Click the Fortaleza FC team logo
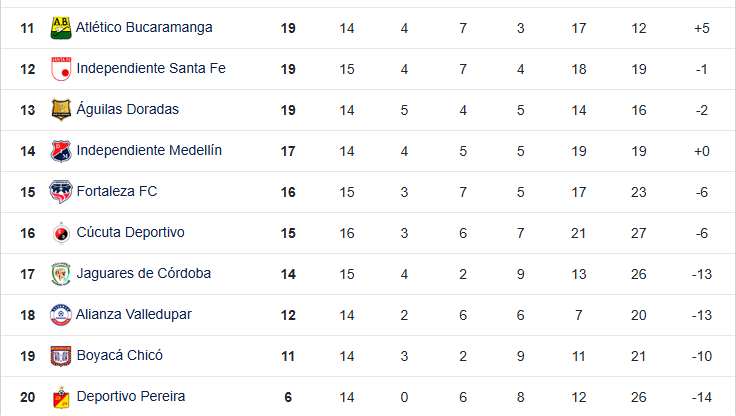Viewport: 736px width, 416px height. coord(61,192)
